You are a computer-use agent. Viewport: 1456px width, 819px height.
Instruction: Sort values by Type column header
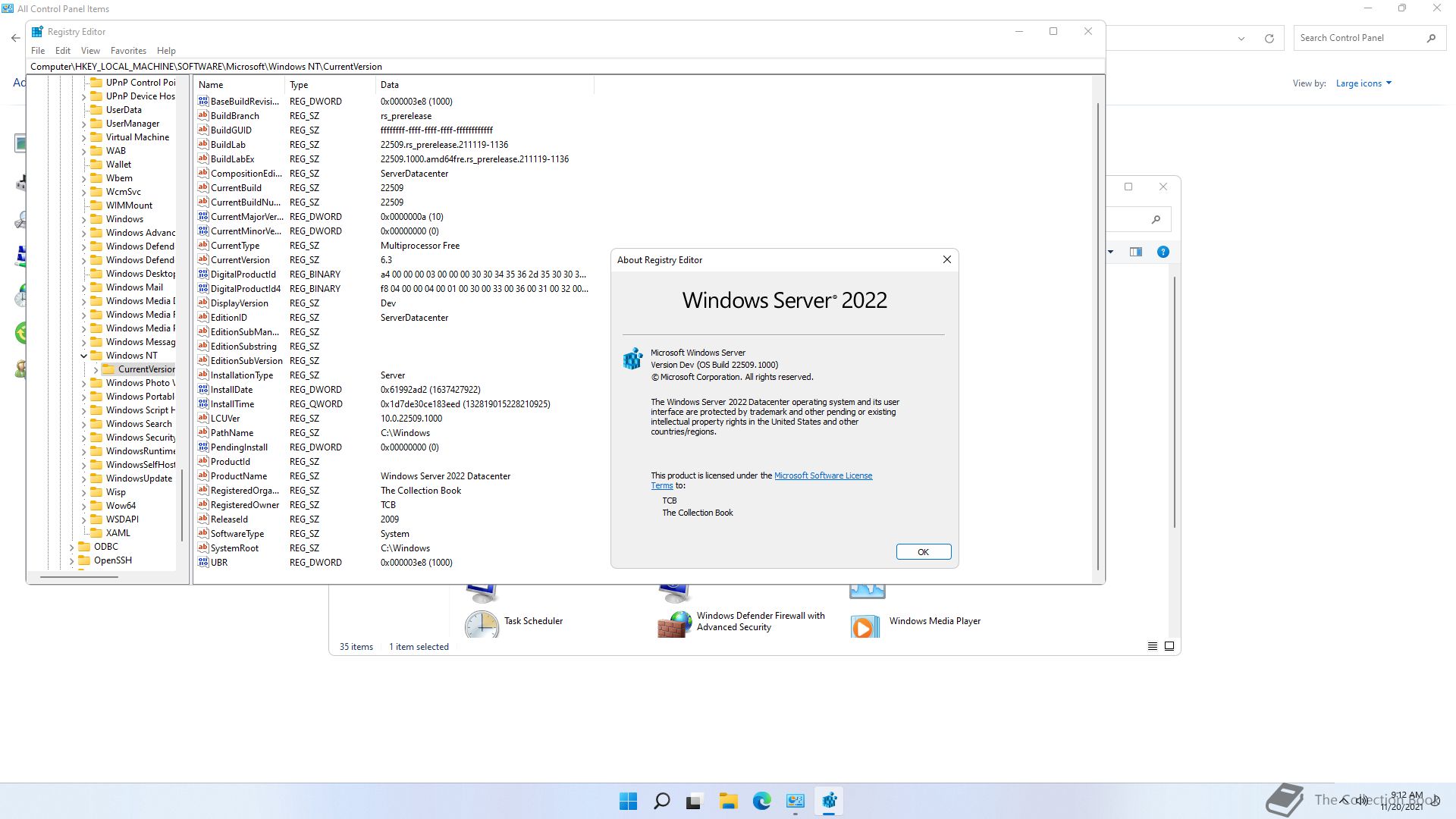pos(330,85)
